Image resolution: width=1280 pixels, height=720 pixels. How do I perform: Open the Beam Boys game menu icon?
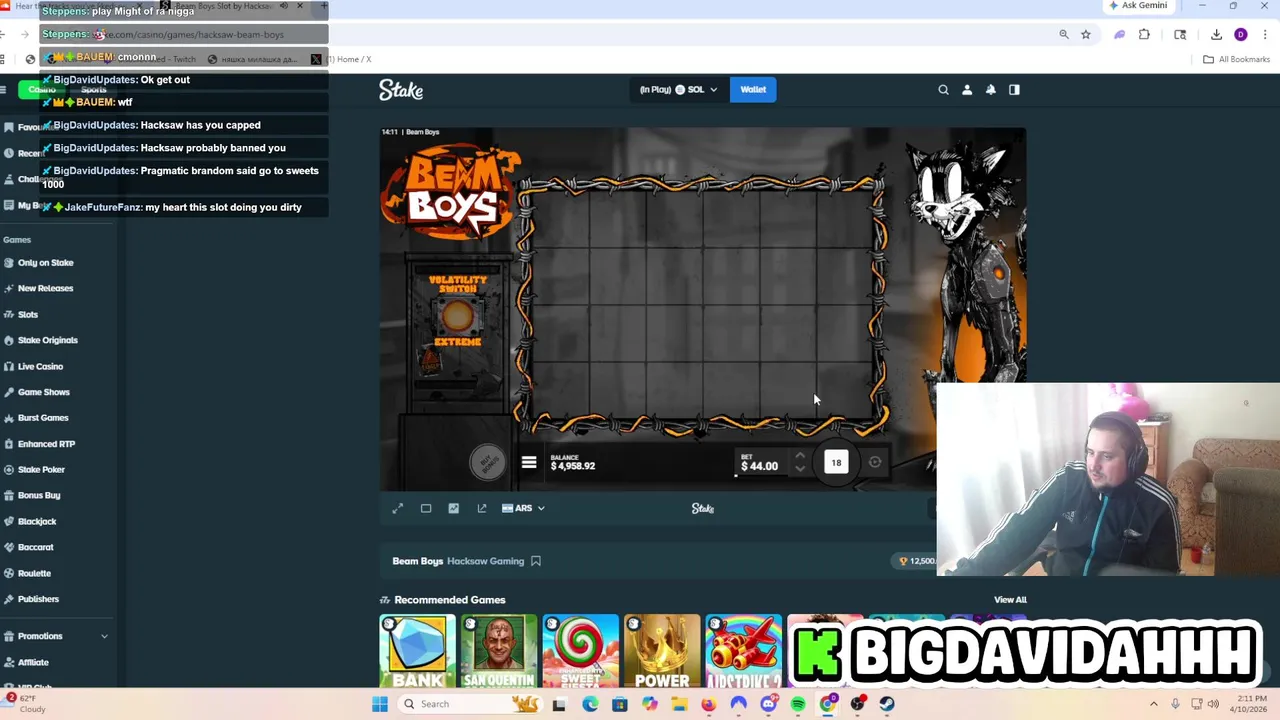529,462
